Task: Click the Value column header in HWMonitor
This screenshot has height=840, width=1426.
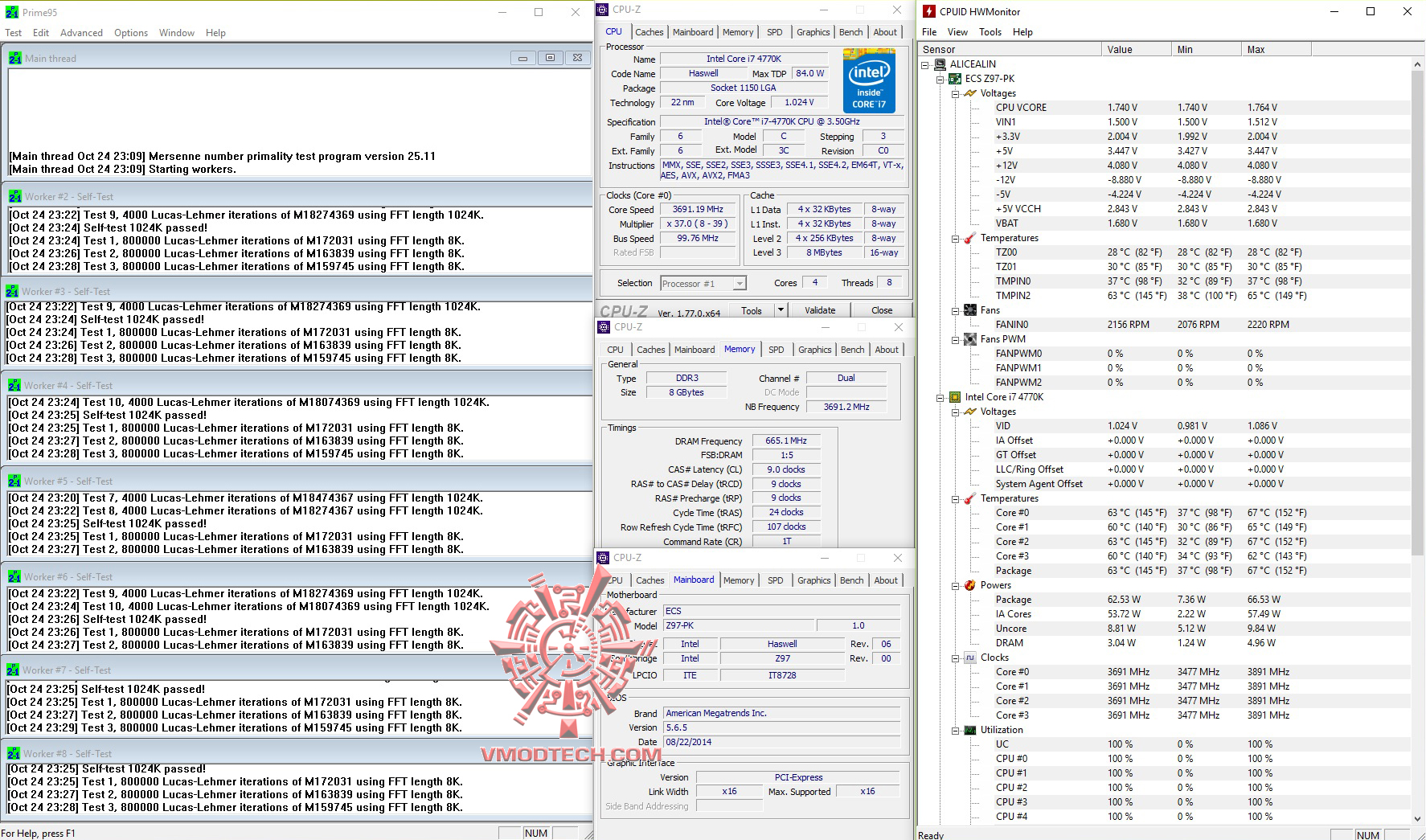Action: pyautogui.click(x=1136, y=50)
